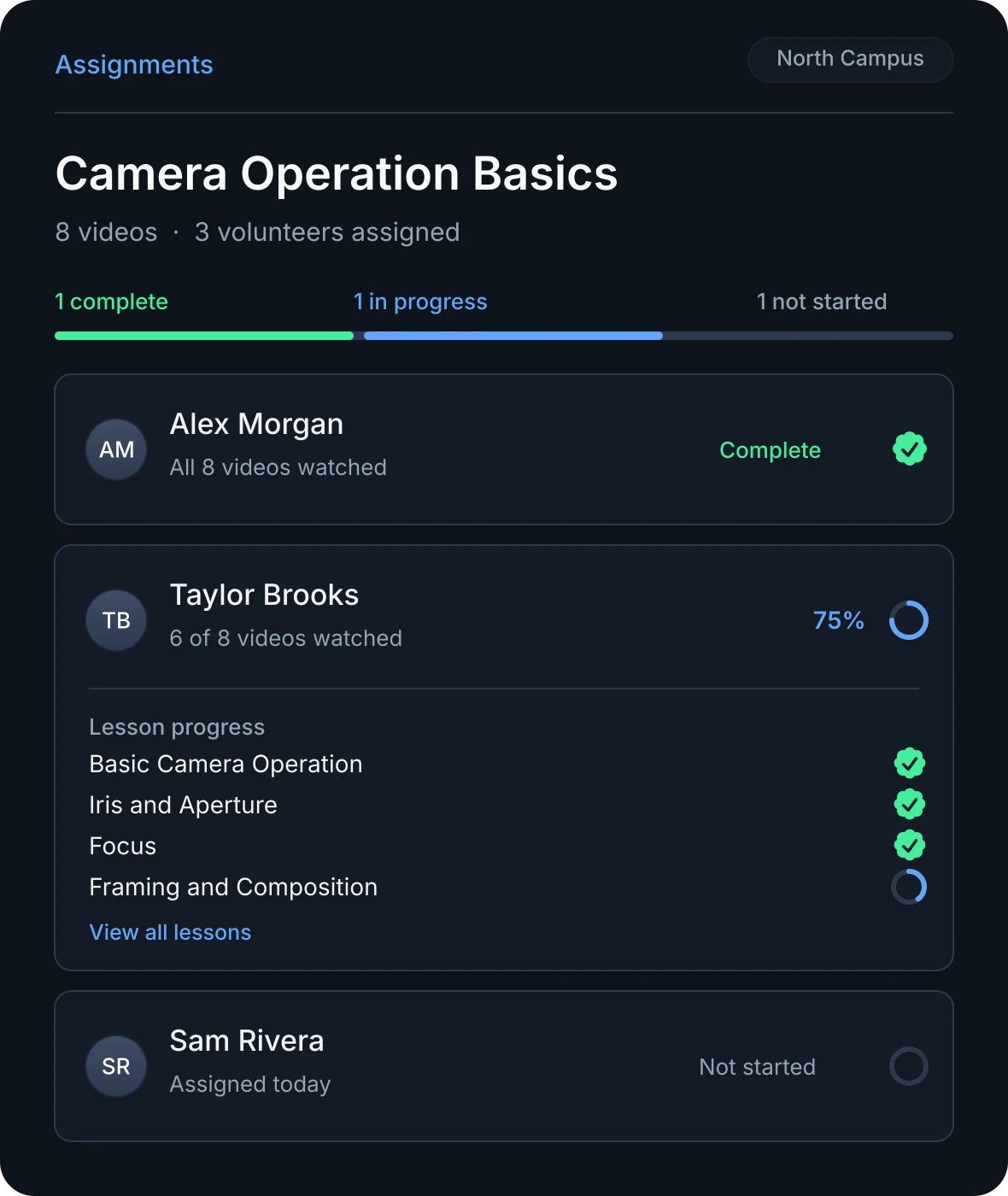
Task: Click check badge beside Iris and Aperture
Action: [x=909, y=805]
